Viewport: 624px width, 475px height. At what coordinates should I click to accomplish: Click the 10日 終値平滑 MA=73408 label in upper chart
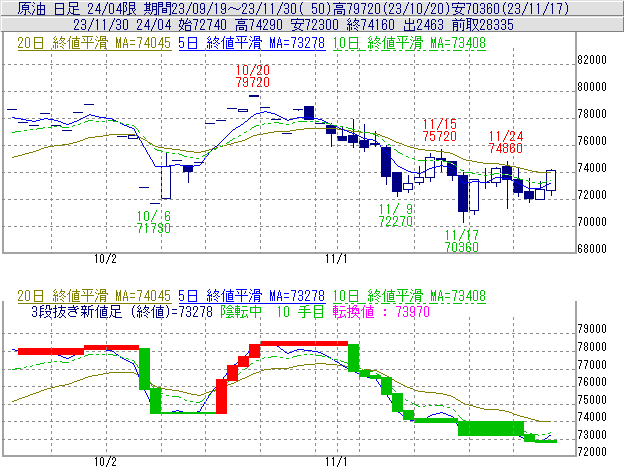(409, 43)
